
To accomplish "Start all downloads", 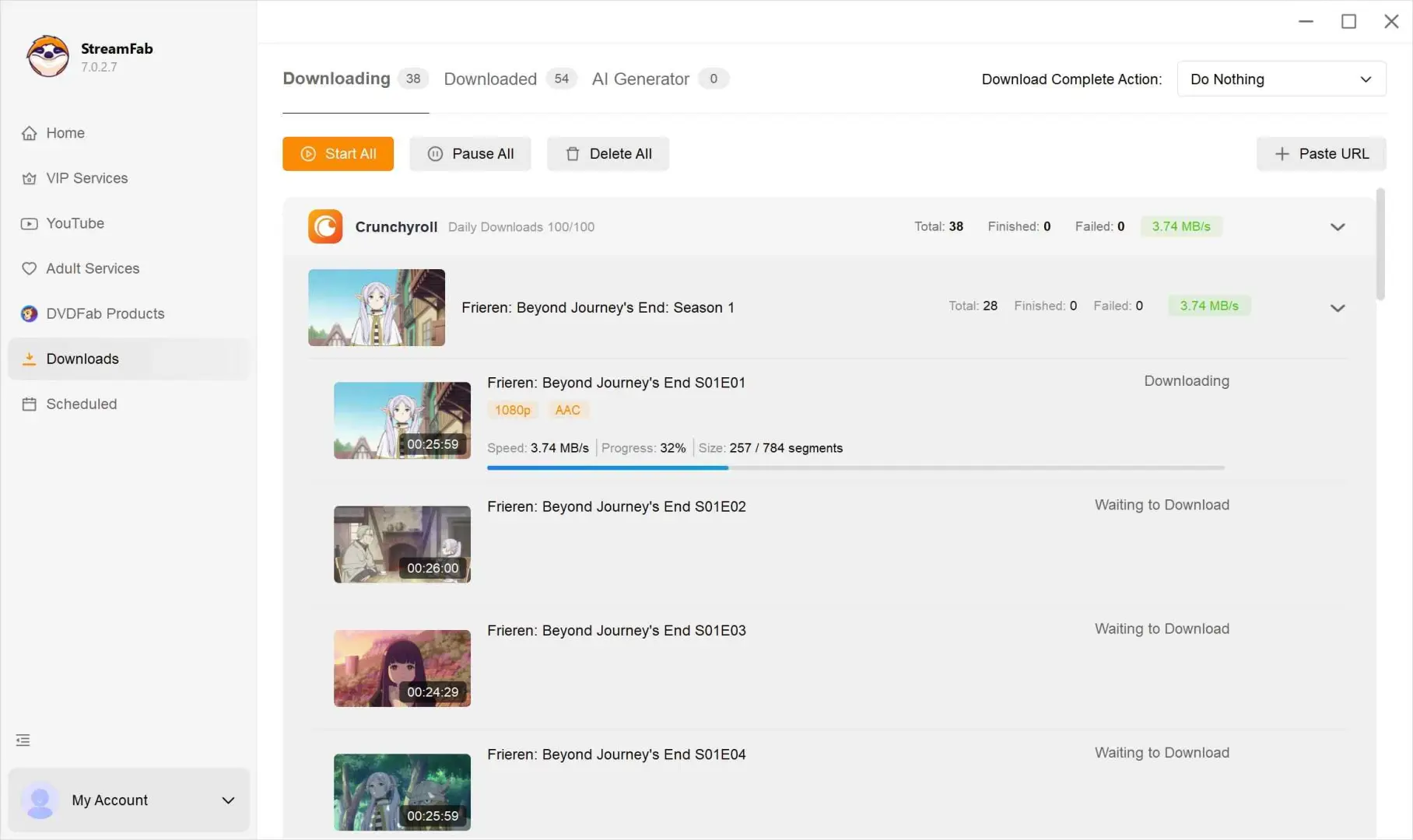I will (338, 154).
